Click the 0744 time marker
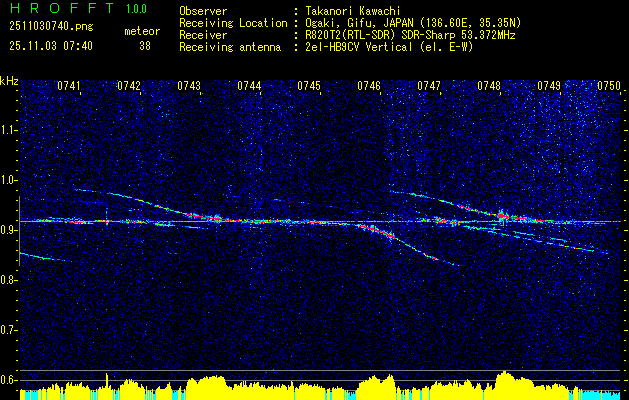 pos(249,86)
